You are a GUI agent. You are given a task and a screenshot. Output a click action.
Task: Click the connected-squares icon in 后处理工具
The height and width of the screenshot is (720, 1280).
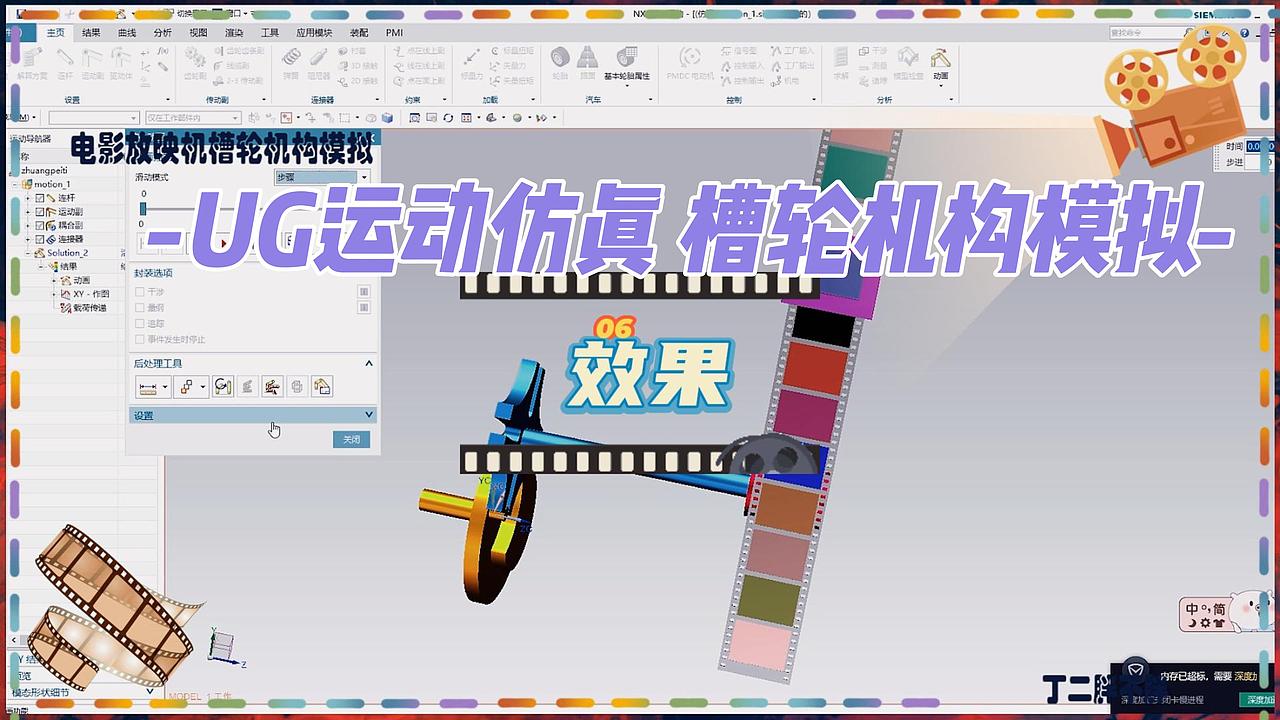[185, 387]
